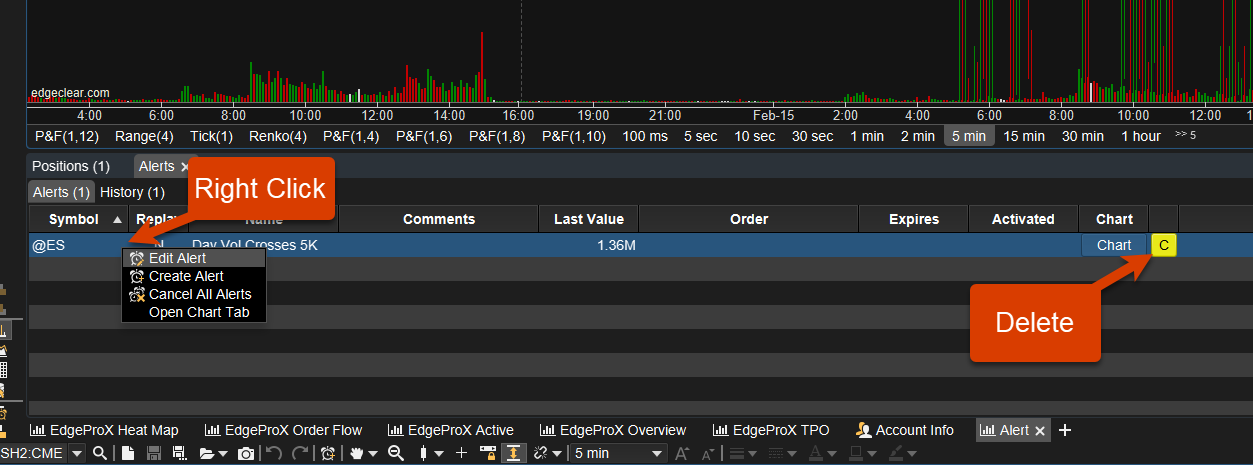The width and height of the screenshot is (1253, 465).
Task: Switch to the EdgeProX Order Flow tab
Action: pos(283,430)
